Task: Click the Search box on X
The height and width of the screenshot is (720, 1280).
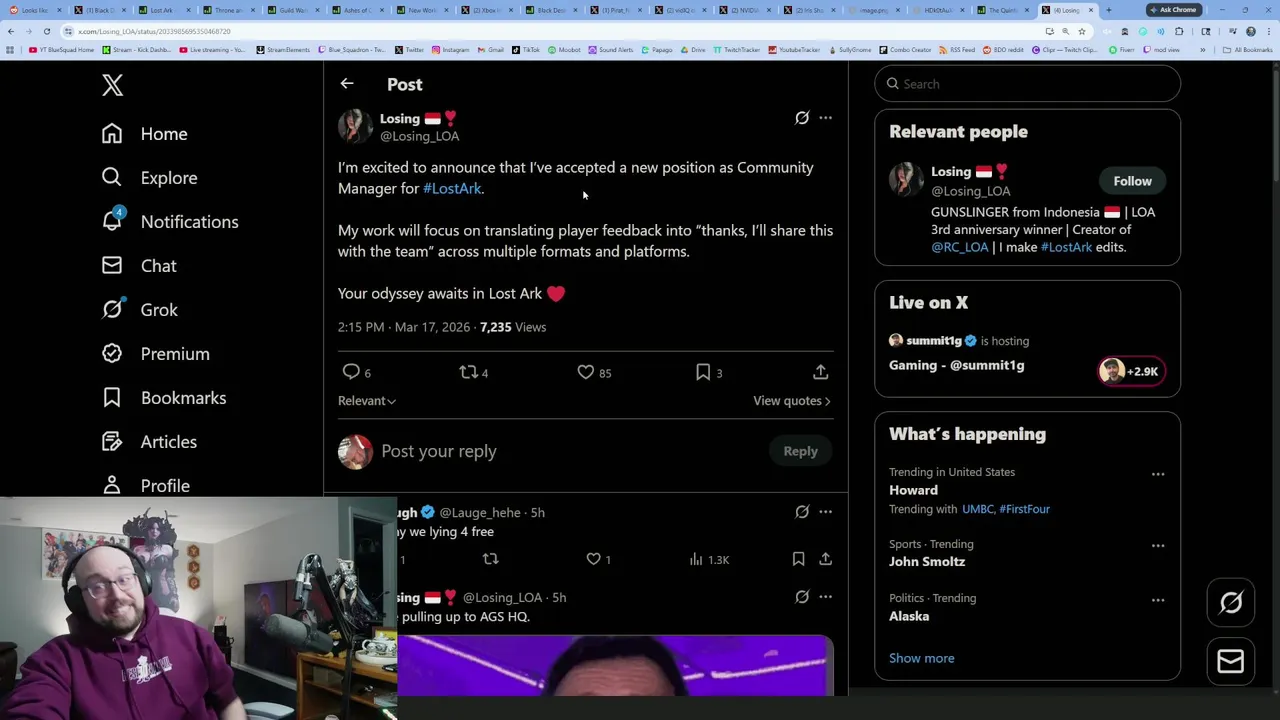Action: 1027,84
